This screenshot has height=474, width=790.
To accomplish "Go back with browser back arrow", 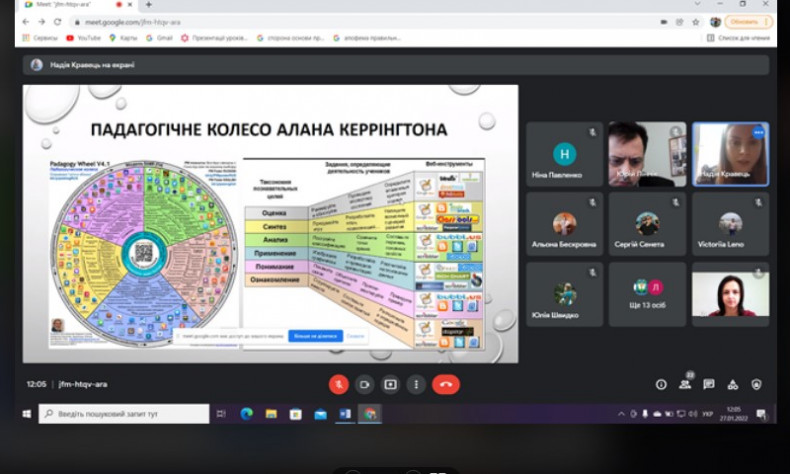I will pos(26,22).
